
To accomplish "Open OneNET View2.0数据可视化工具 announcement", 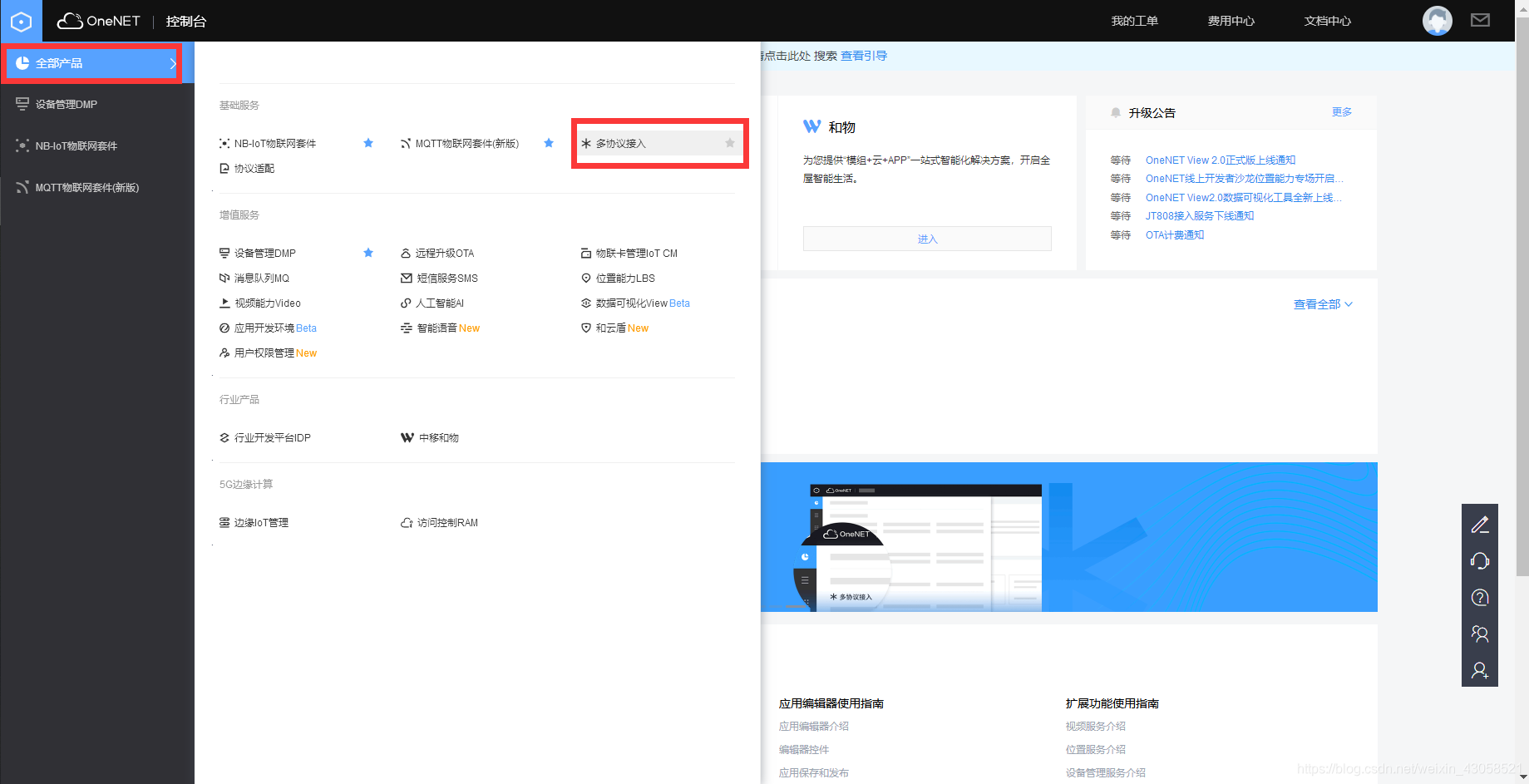I will pos(1244,198).
